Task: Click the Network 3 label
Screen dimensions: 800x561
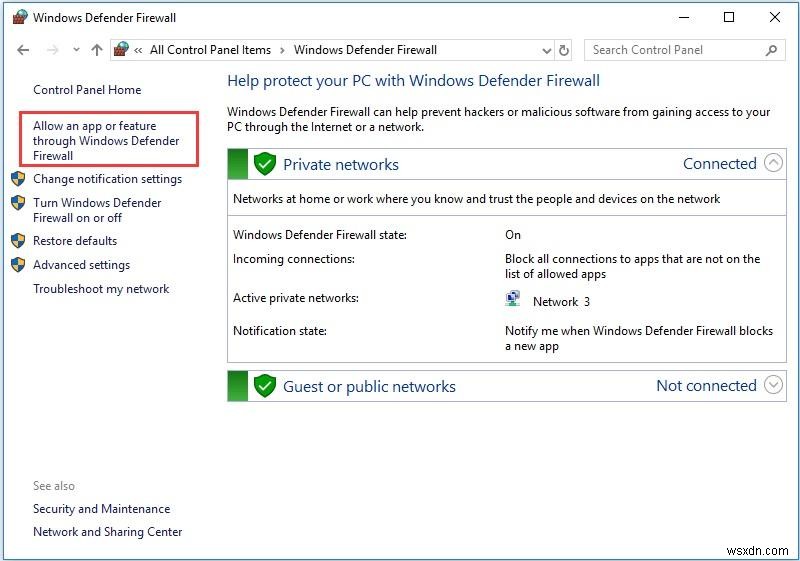Action: [x=561, y=302]
